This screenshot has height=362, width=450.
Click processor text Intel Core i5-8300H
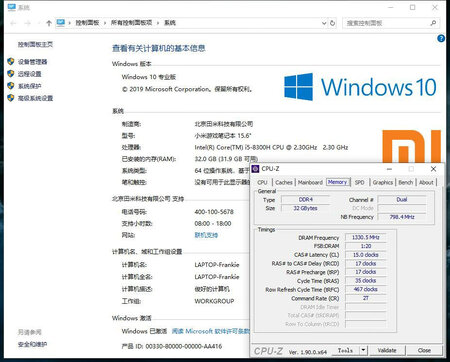click(x=271, y=147)
